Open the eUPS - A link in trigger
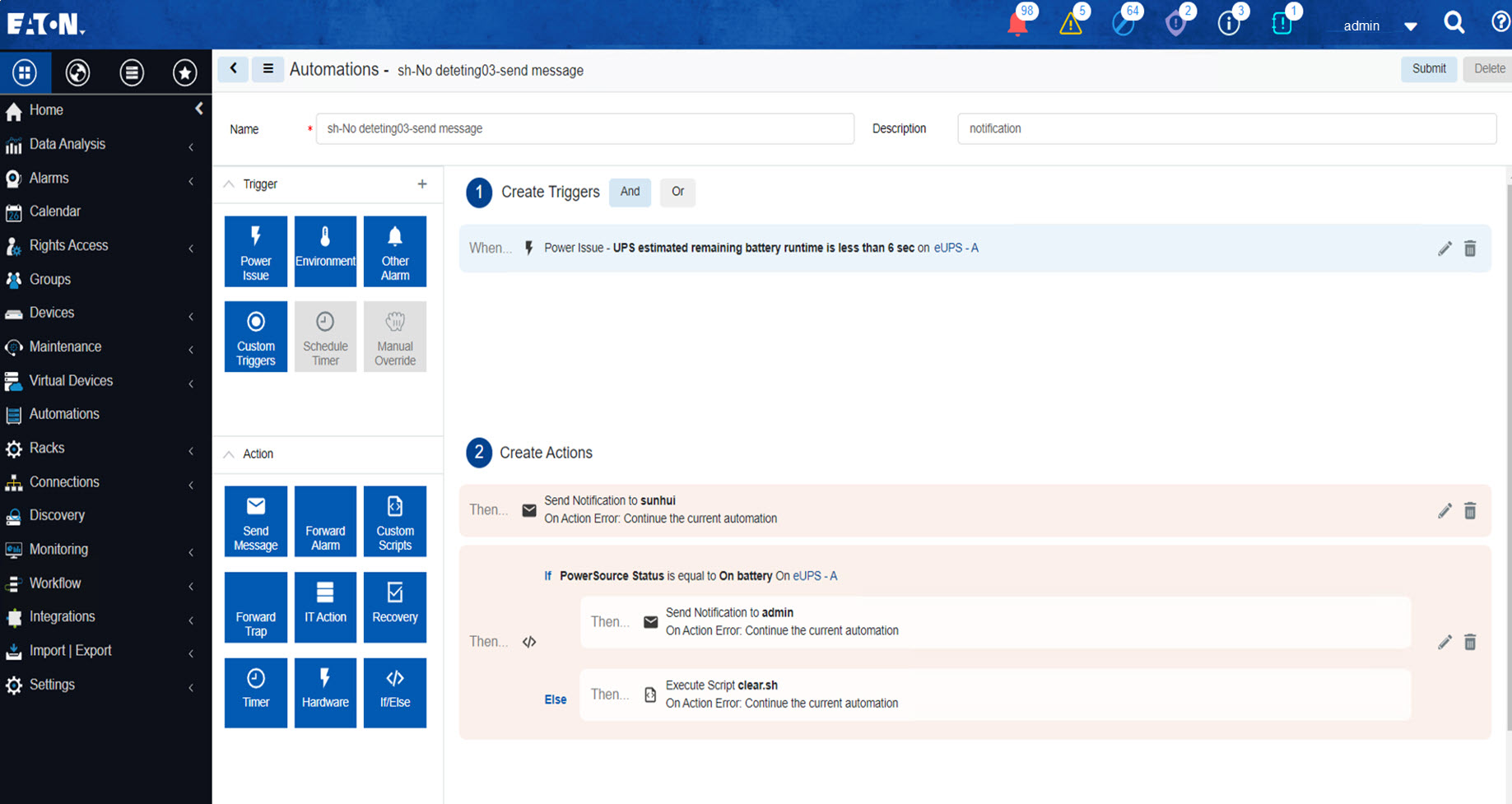This screenshot has width=1512, height=804. pos(956,248)
